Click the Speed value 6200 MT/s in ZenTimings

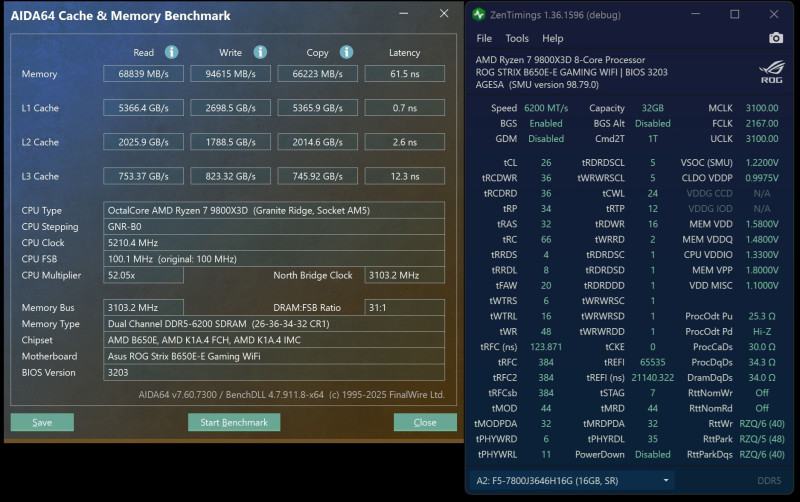coord(546,108)
